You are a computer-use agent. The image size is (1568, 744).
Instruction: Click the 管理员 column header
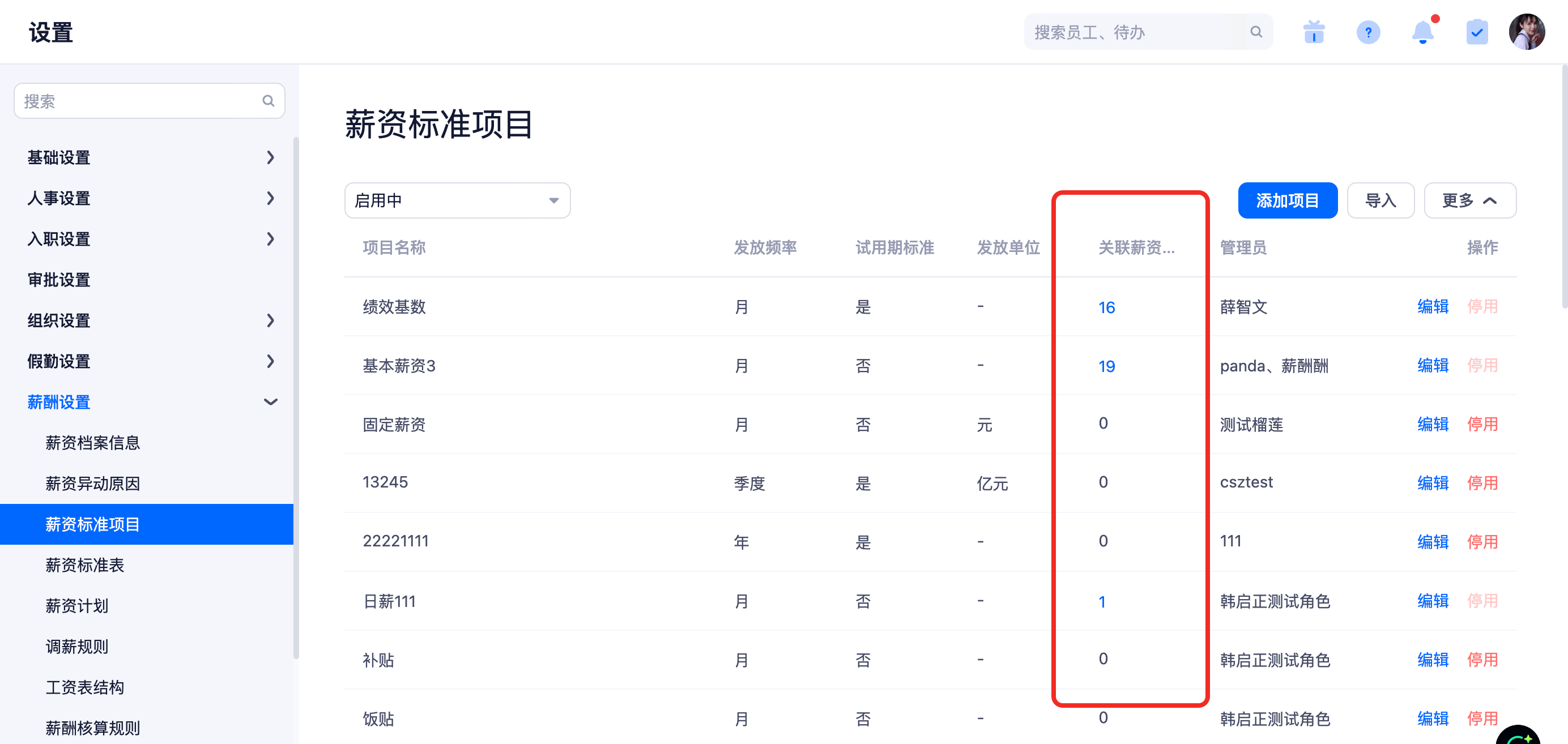click(1243, 247)
